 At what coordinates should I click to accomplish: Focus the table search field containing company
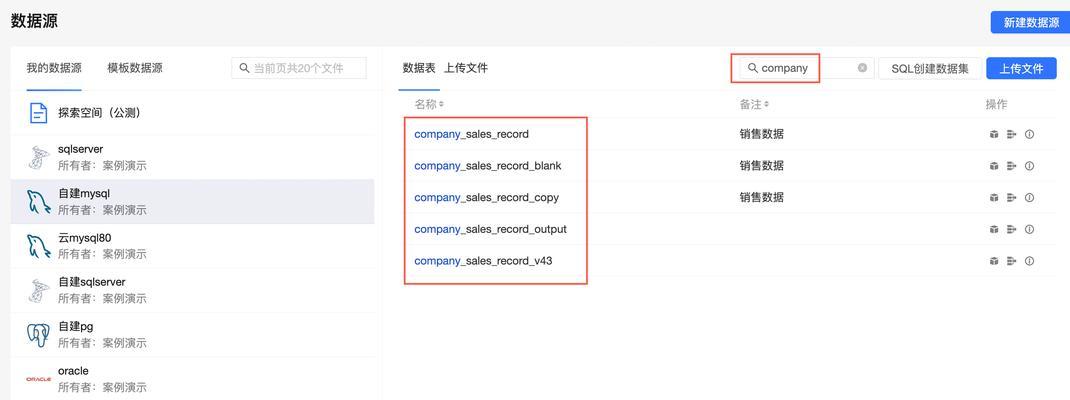[807, 68]
